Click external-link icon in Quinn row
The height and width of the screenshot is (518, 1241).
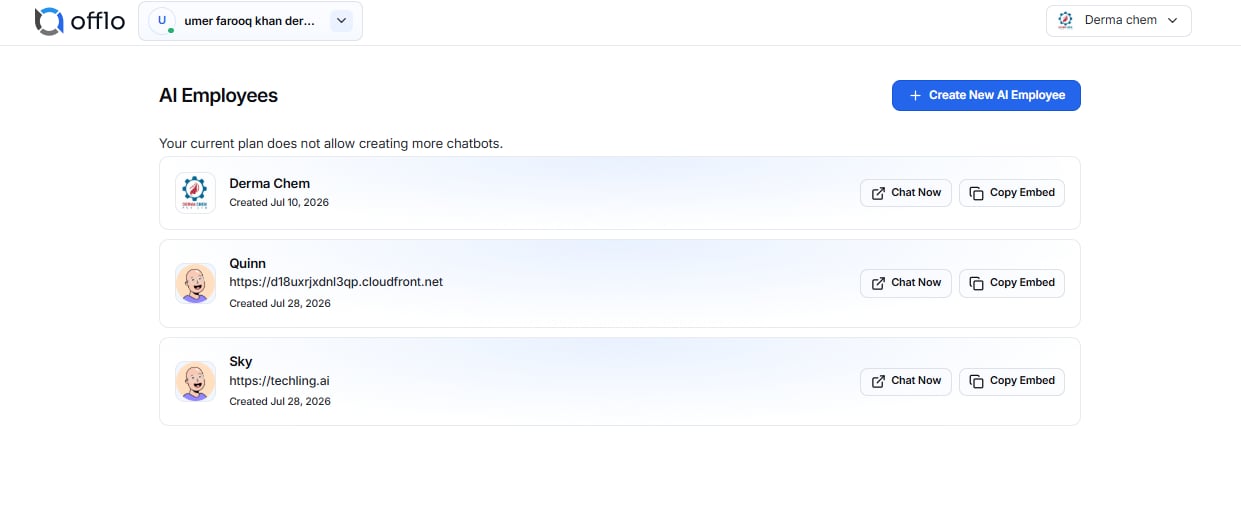tap(878, 283)
